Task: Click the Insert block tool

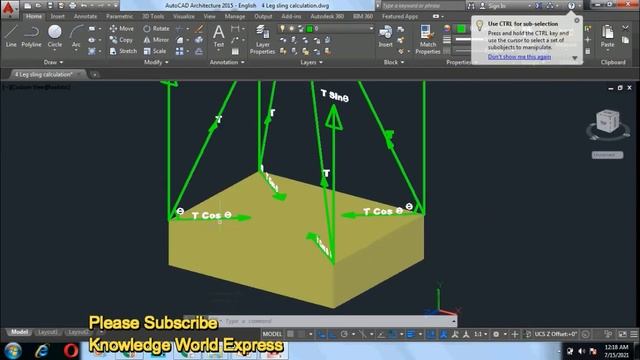Action: pyautogui.click(x=385, y=36)
